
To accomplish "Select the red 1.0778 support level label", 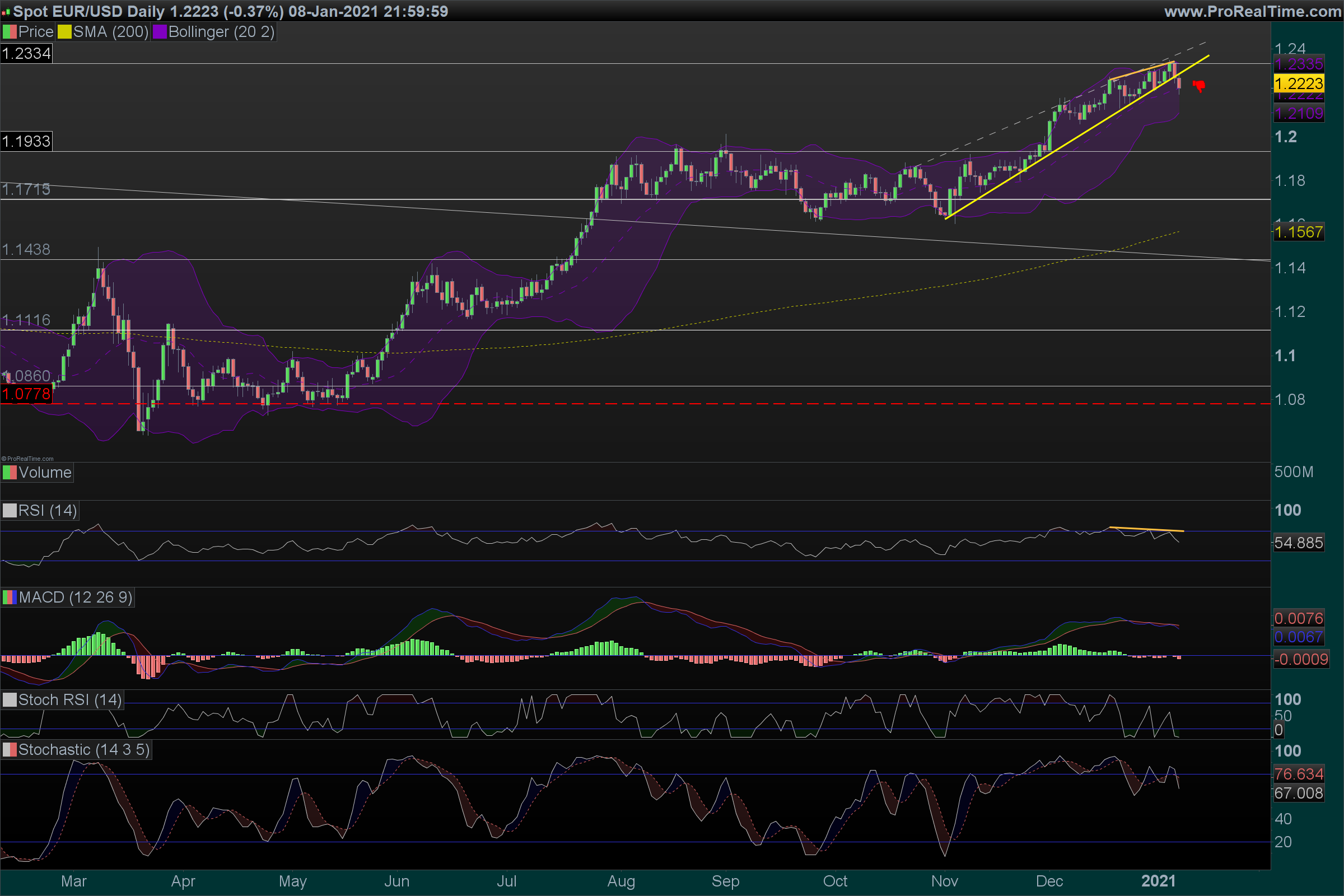I will [x=26, y=394].
